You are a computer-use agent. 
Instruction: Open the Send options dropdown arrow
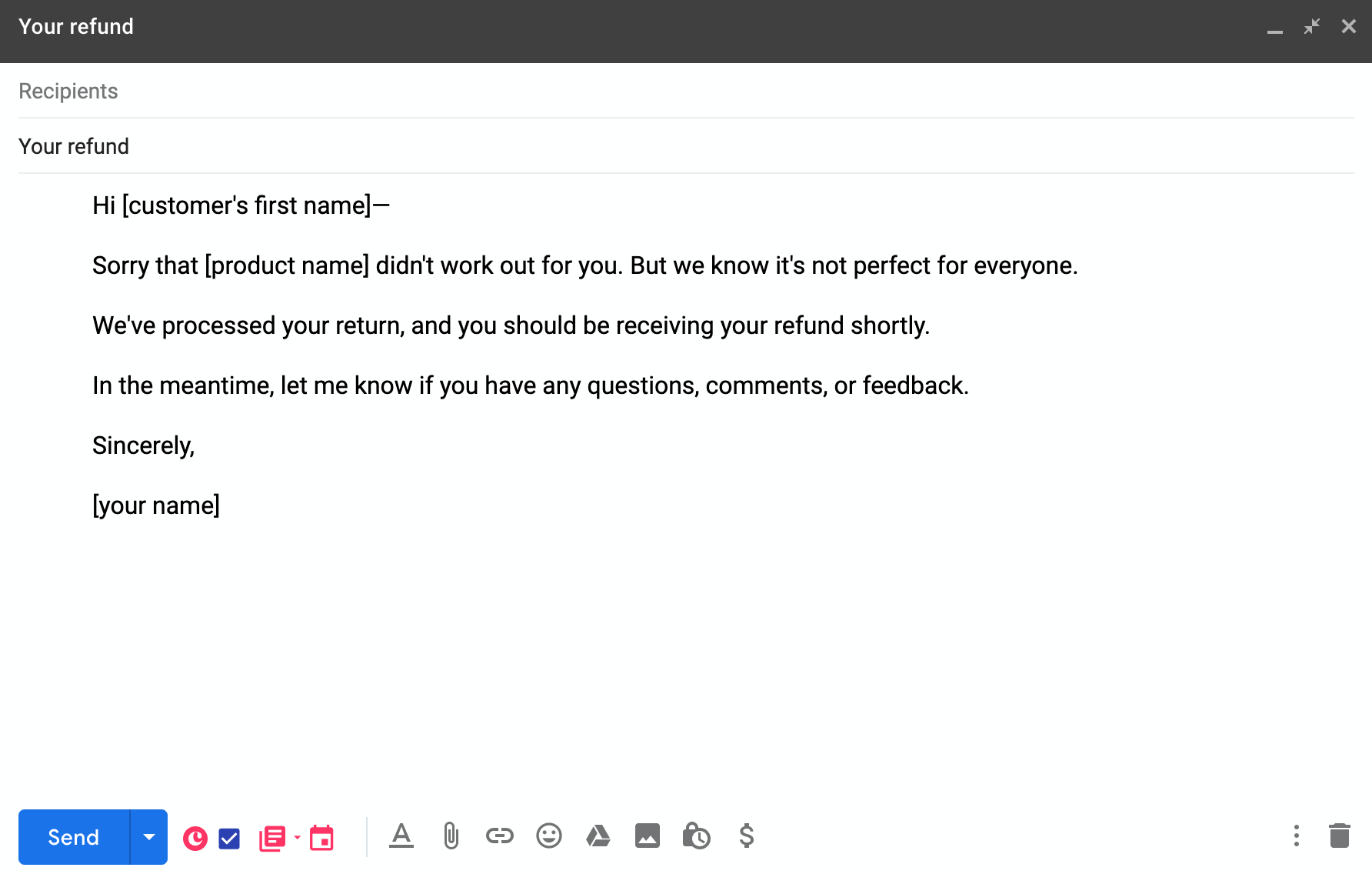(x=149, y=837)
